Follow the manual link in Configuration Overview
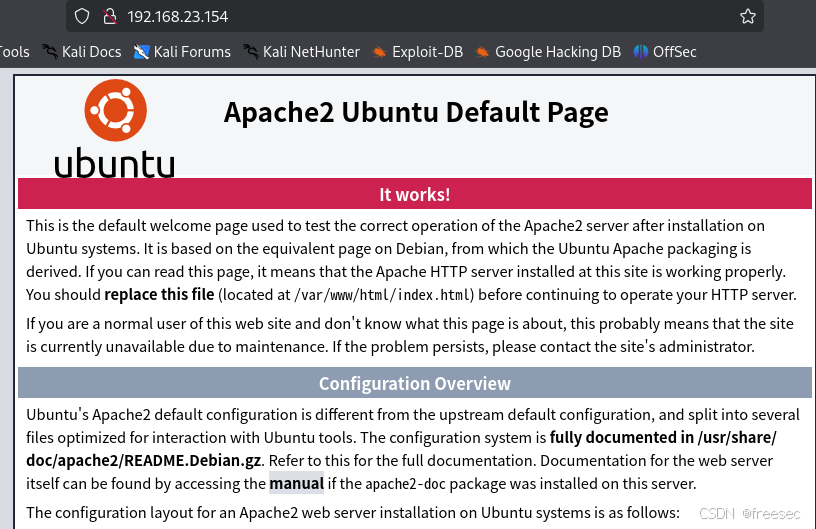The width and height of the screenshot is (816, 529). [x=297, y=483]
